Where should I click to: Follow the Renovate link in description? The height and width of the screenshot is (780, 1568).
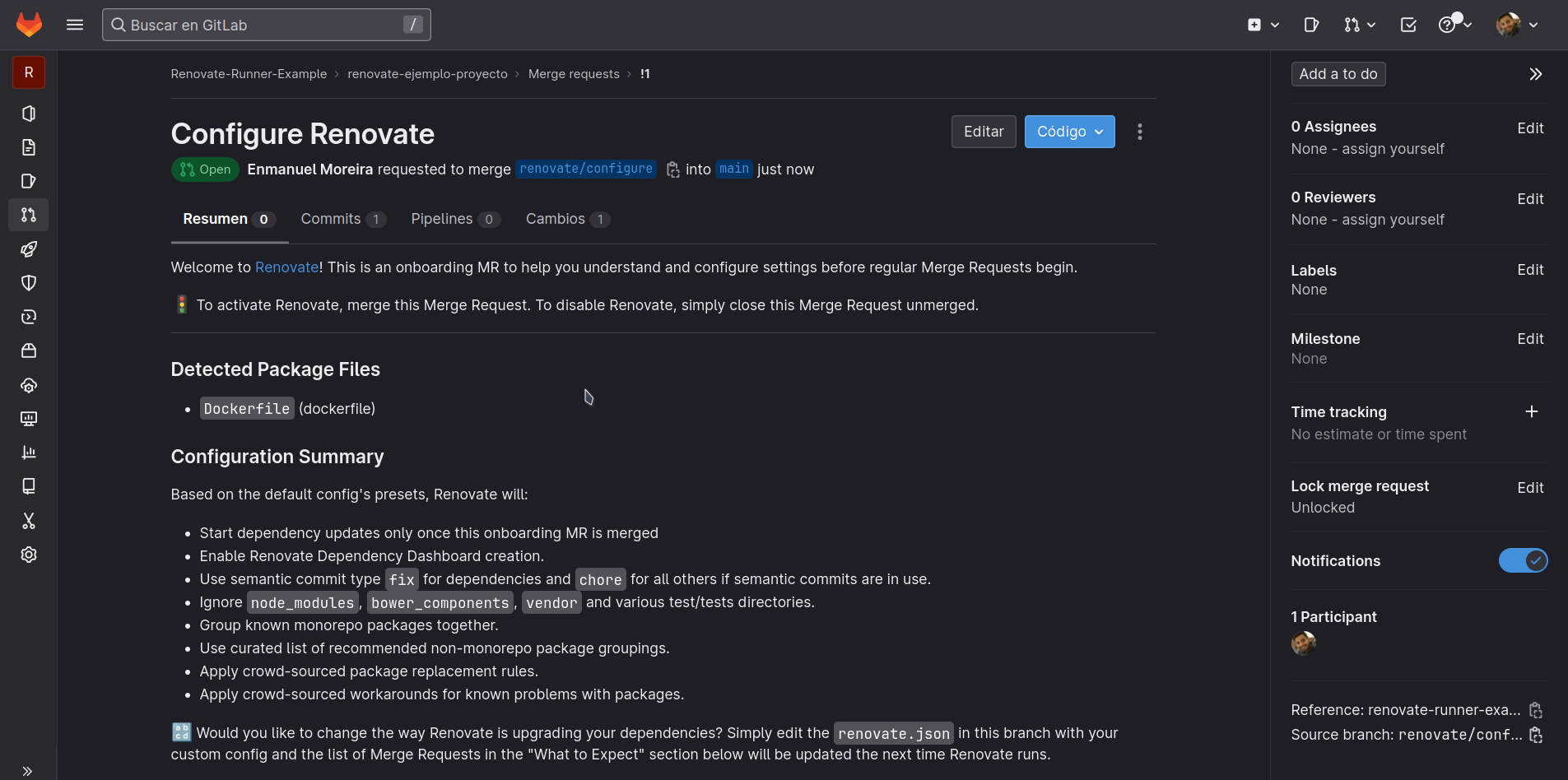pos(286,267)
